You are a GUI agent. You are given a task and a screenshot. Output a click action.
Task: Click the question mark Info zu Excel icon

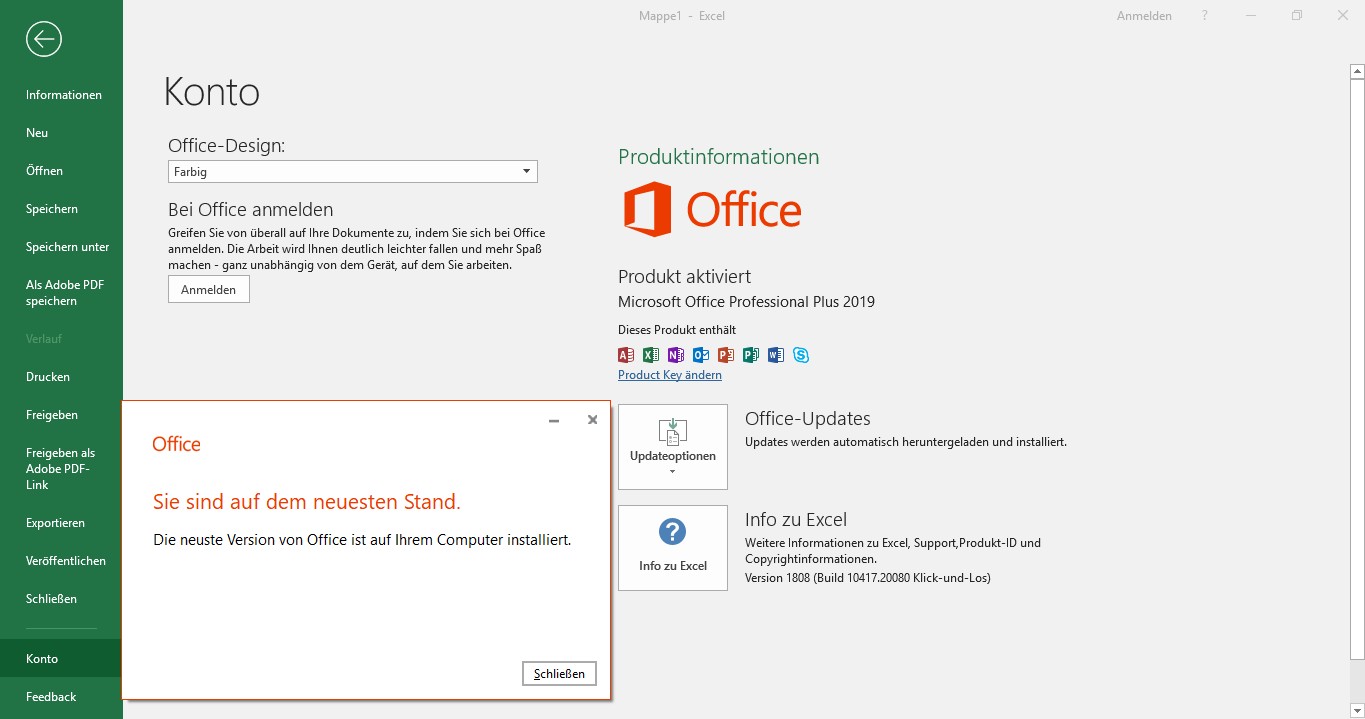pos(673,531)
